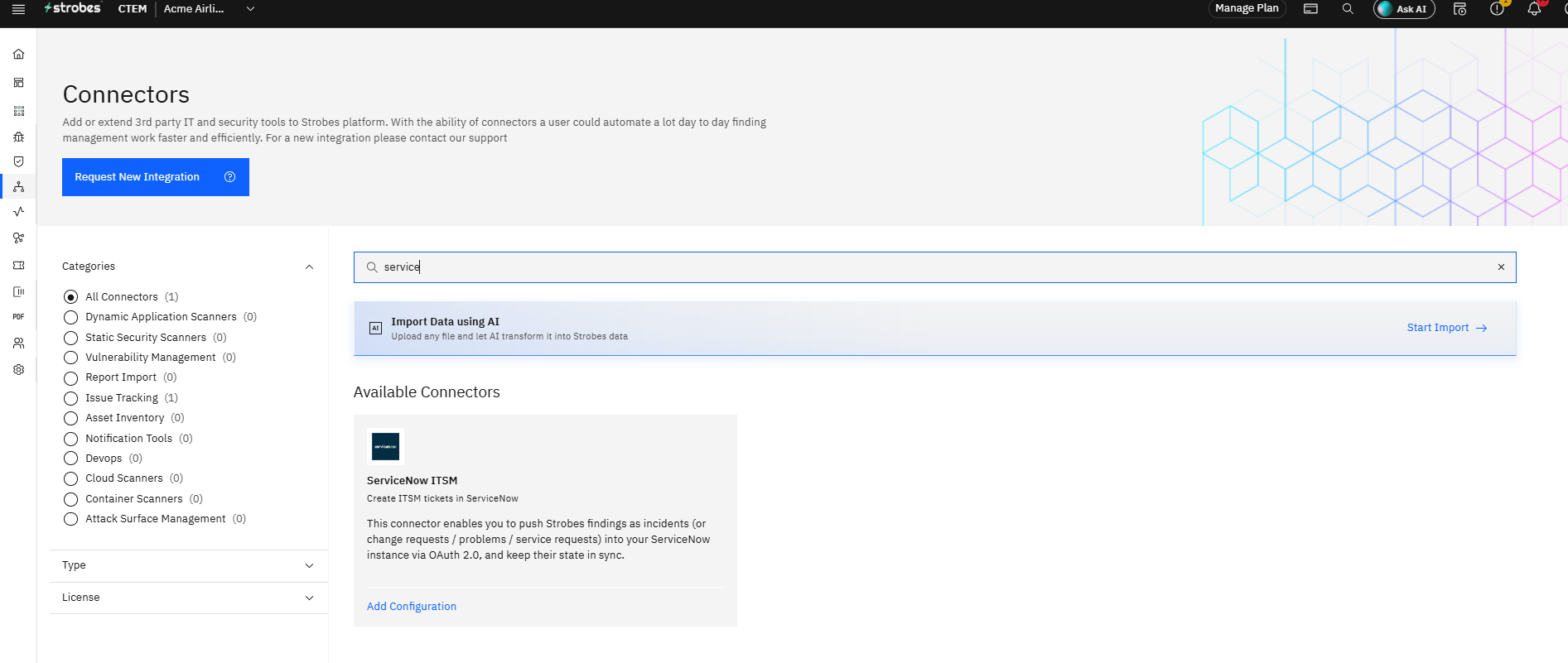Collapse the Categories section
This screenshot has width=1568, height=663.
coord(309,267)
